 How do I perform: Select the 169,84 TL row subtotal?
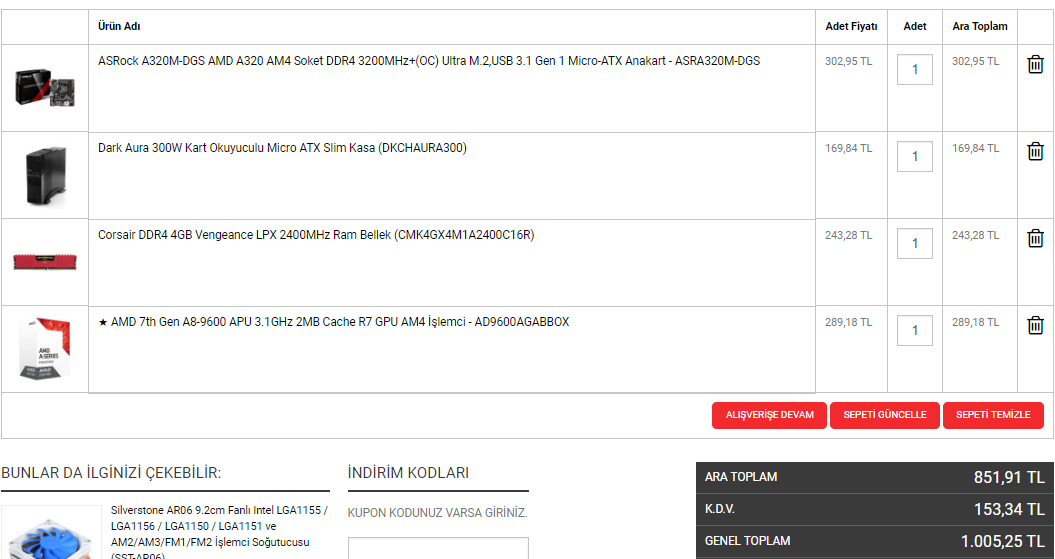(x=976, y=148)
